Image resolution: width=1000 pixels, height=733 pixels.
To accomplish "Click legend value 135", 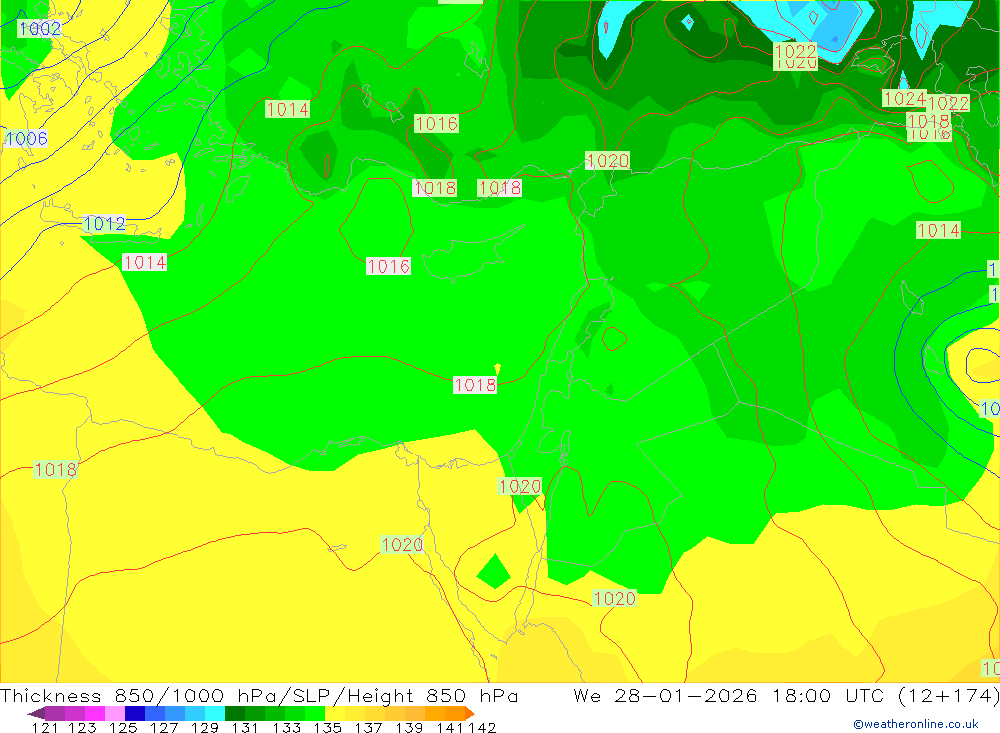I will (327, 727).
